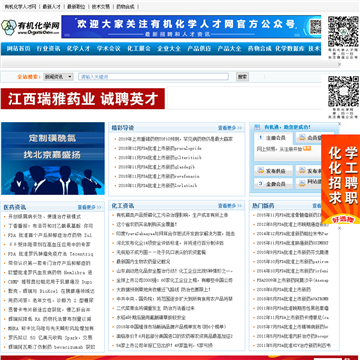The image size is (360, 360).
Task: Open the 化学化工招聘求职 floating ad
Action: [341, 179]
